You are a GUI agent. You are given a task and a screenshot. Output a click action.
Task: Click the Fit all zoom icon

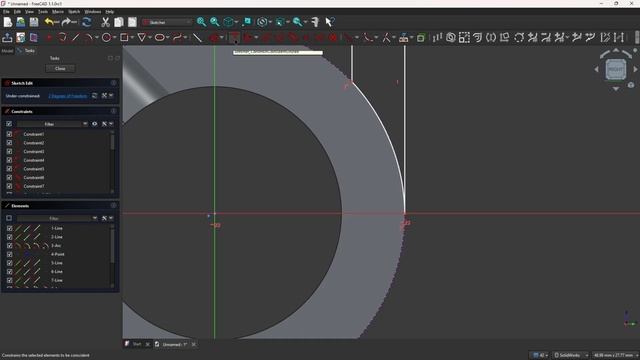click(x=201, y=22)
